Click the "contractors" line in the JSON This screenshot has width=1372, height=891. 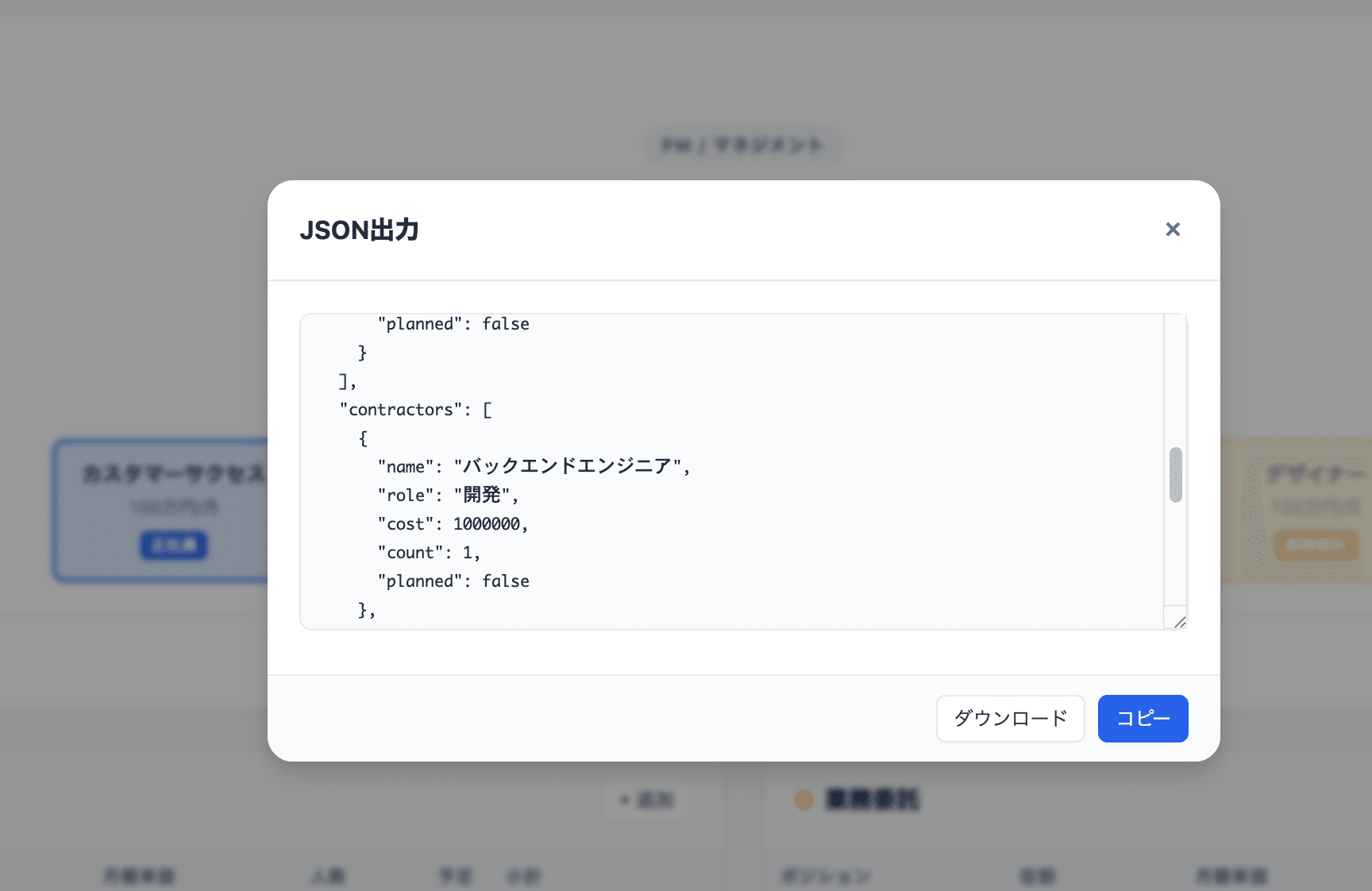415,410
